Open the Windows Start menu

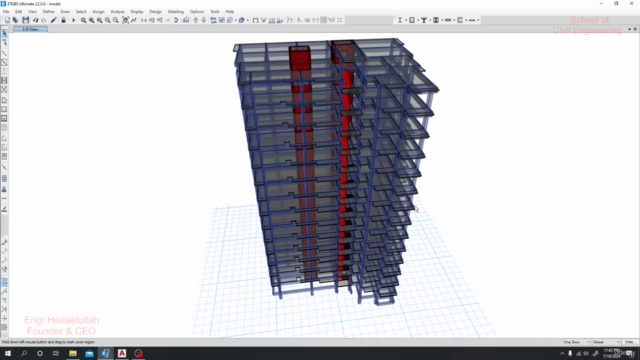[8, 353]
